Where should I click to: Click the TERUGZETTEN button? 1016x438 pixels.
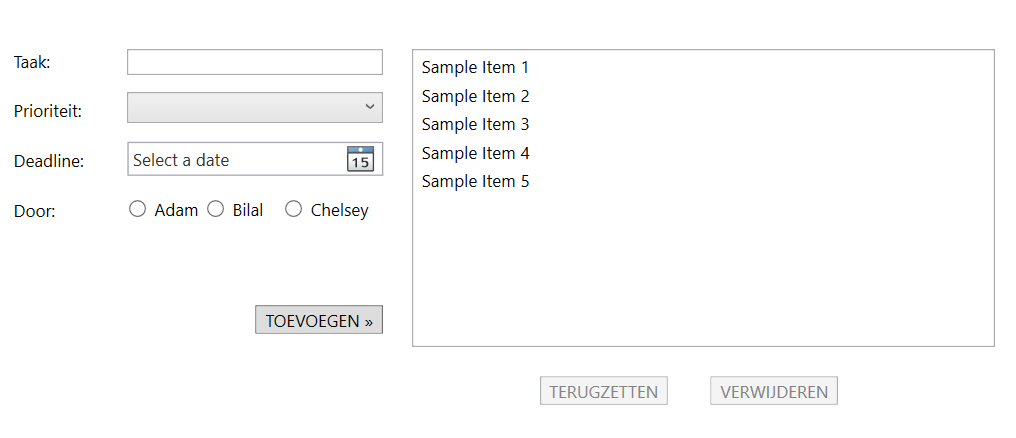pyautogui.click(x=603, y=391)
